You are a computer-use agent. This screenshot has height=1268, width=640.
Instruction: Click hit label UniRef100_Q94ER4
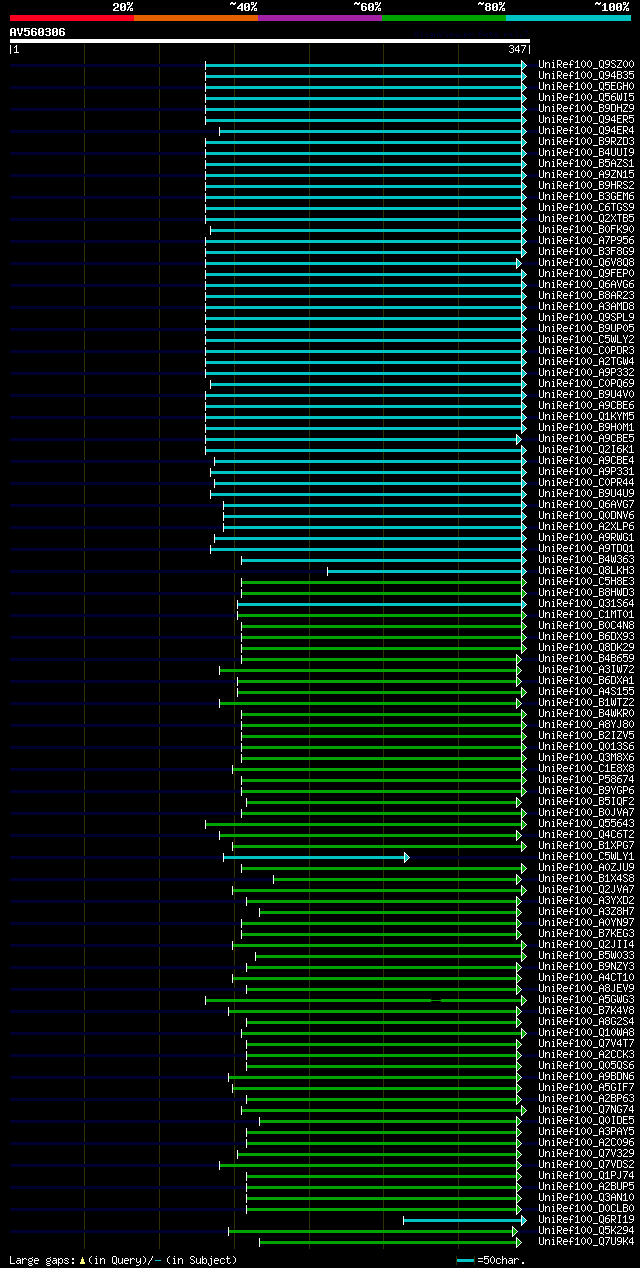point(586,130)
